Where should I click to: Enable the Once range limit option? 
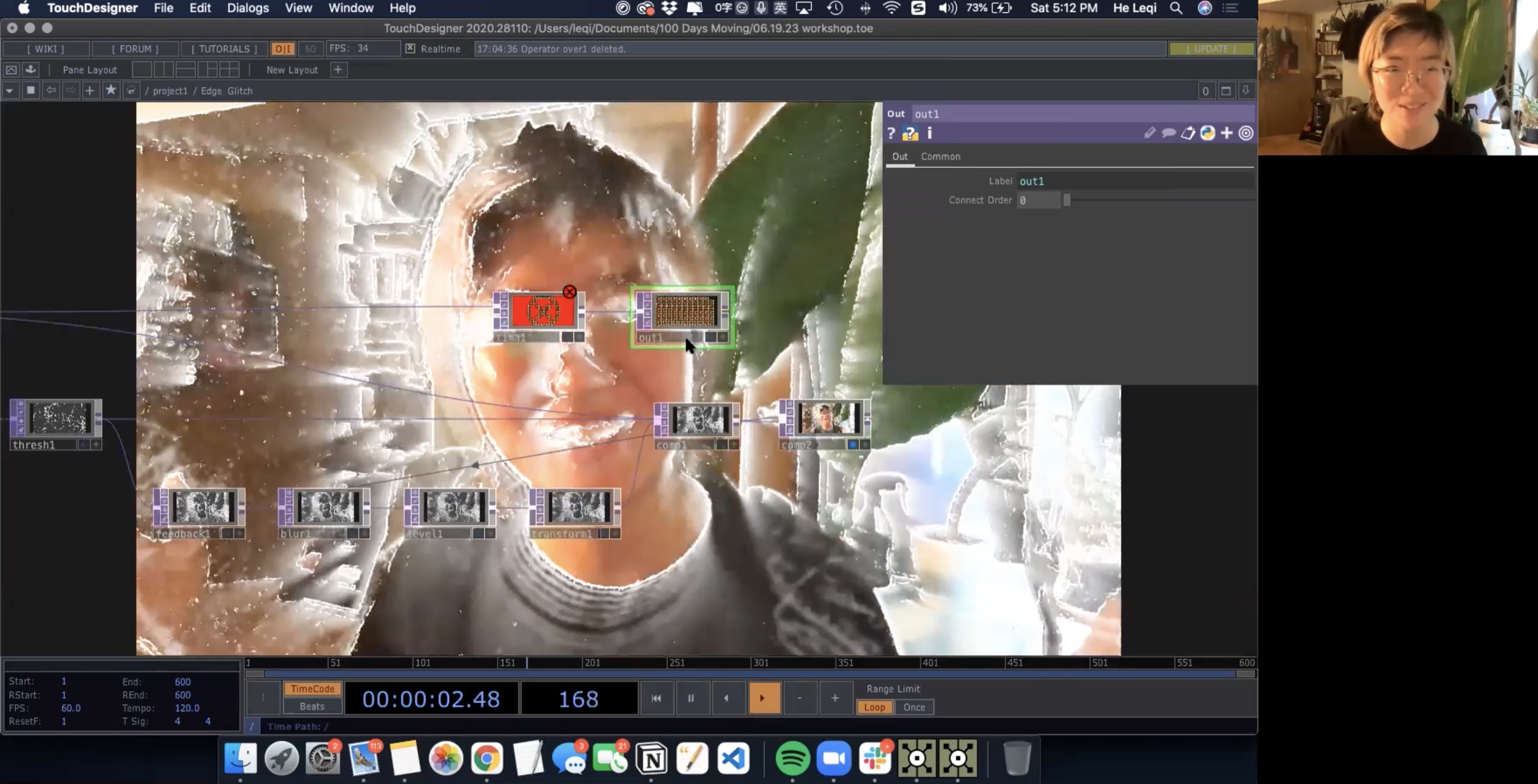point(914,707)
